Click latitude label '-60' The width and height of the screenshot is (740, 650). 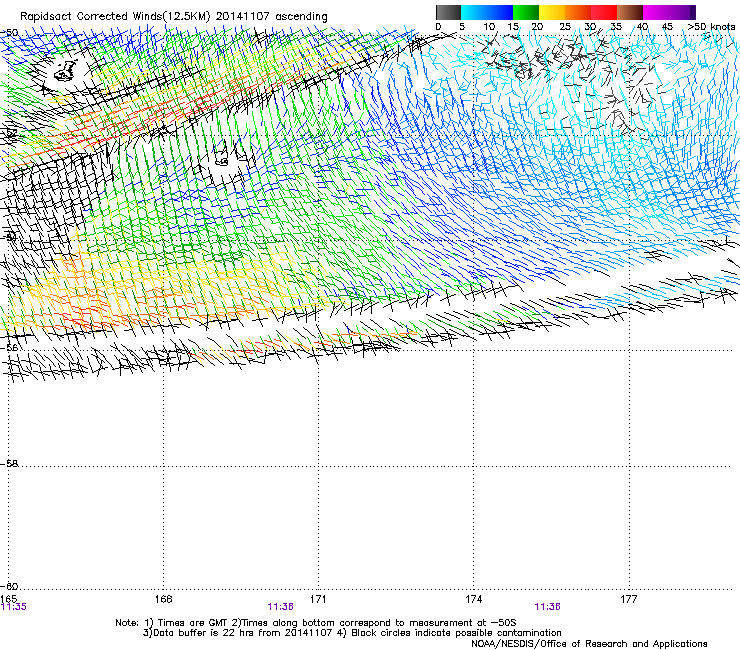point(9,586)
